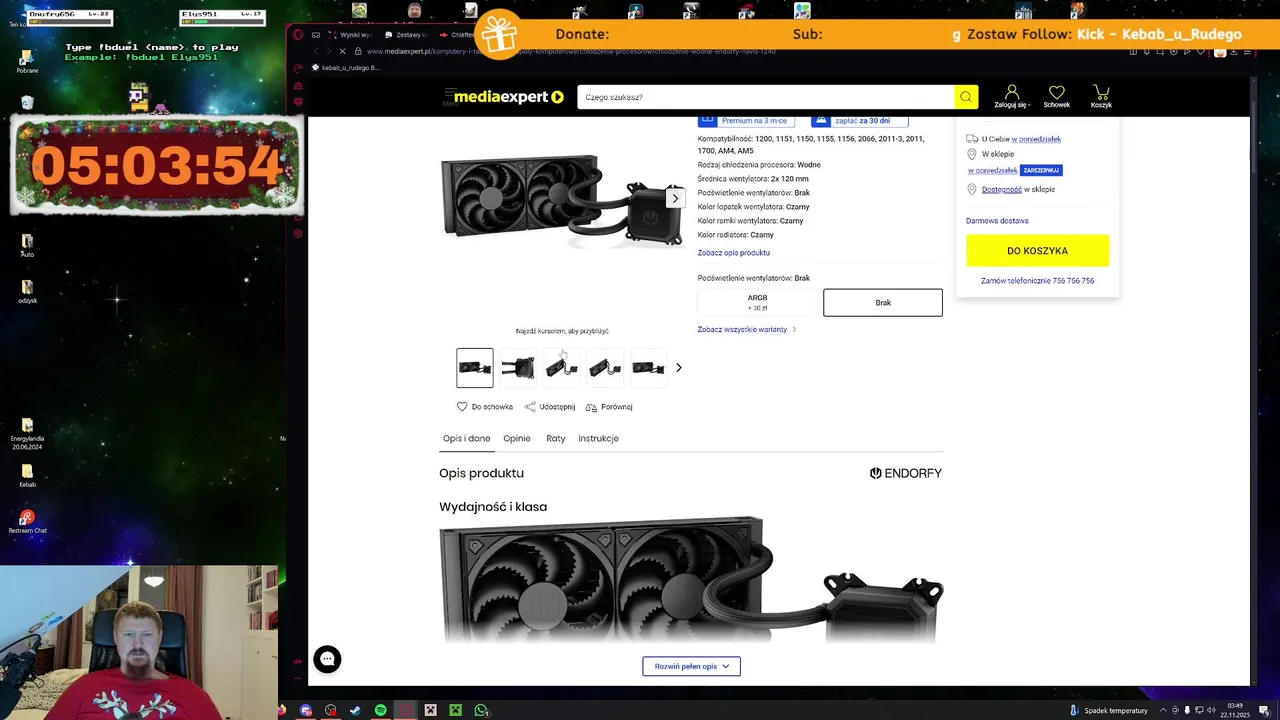Click the Darmowa dostawa link
This screenshot has height=720, width=1280.
click(x=997, y=221)
